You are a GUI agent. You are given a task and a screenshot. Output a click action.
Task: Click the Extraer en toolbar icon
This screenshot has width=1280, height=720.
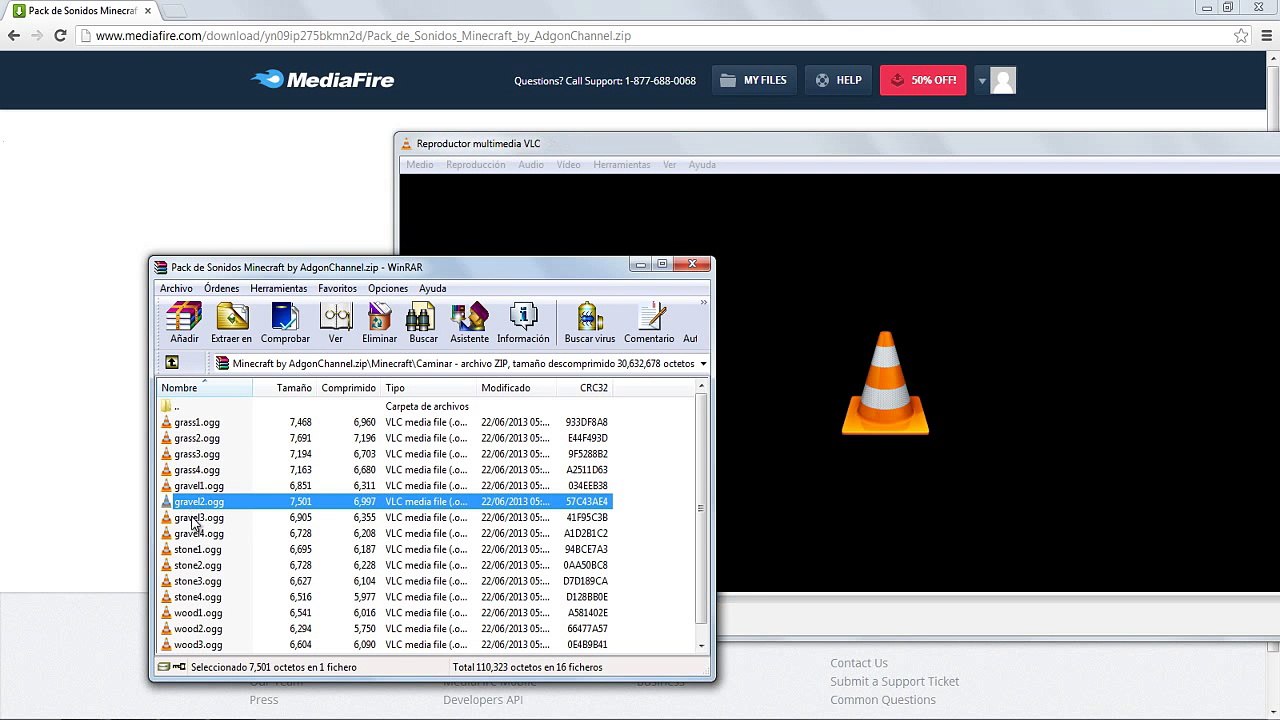(231, 323)
